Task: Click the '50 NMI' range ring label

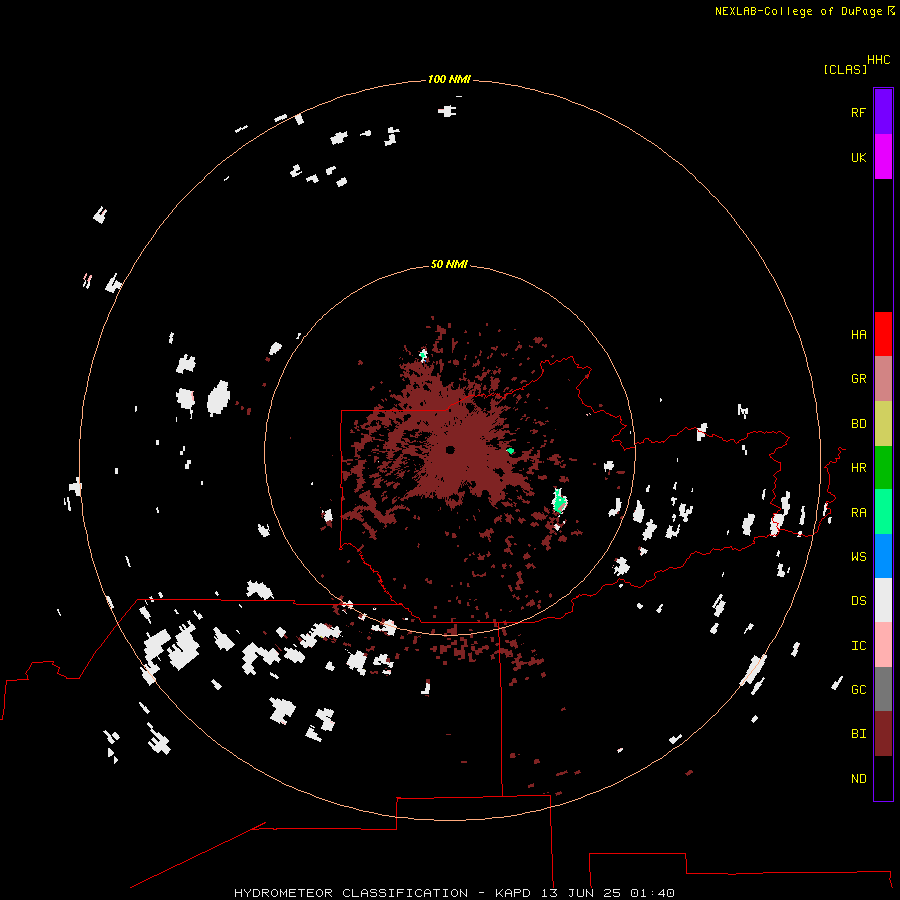Action: pyautogui.click(x=449, y=264)
